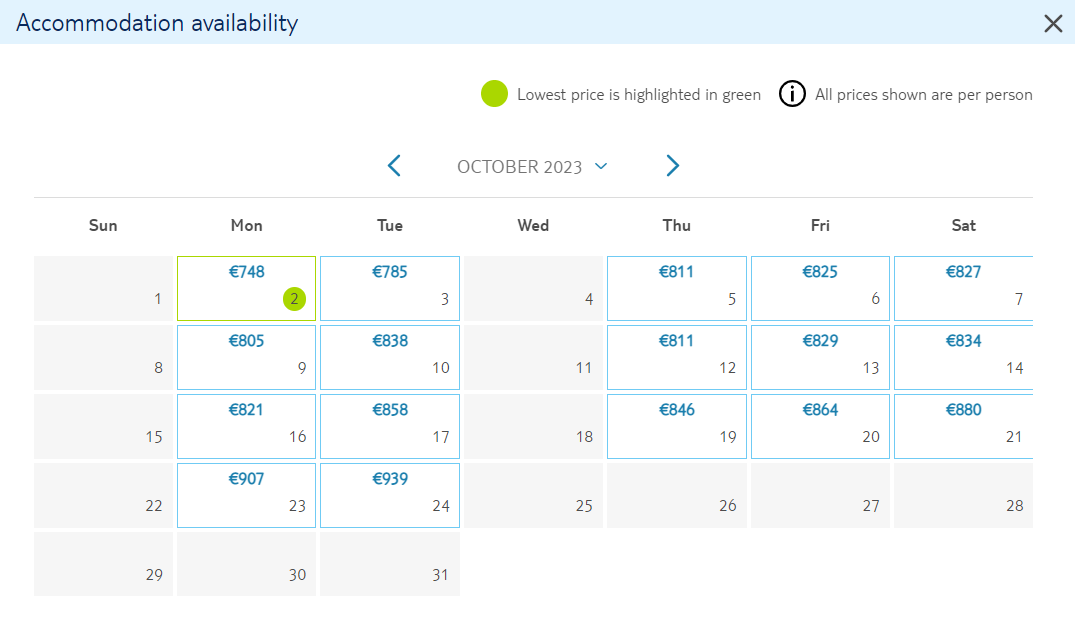Pick Saturday 21 October for €880
This screenshot has width=1075, height=621.
(963, 426)
